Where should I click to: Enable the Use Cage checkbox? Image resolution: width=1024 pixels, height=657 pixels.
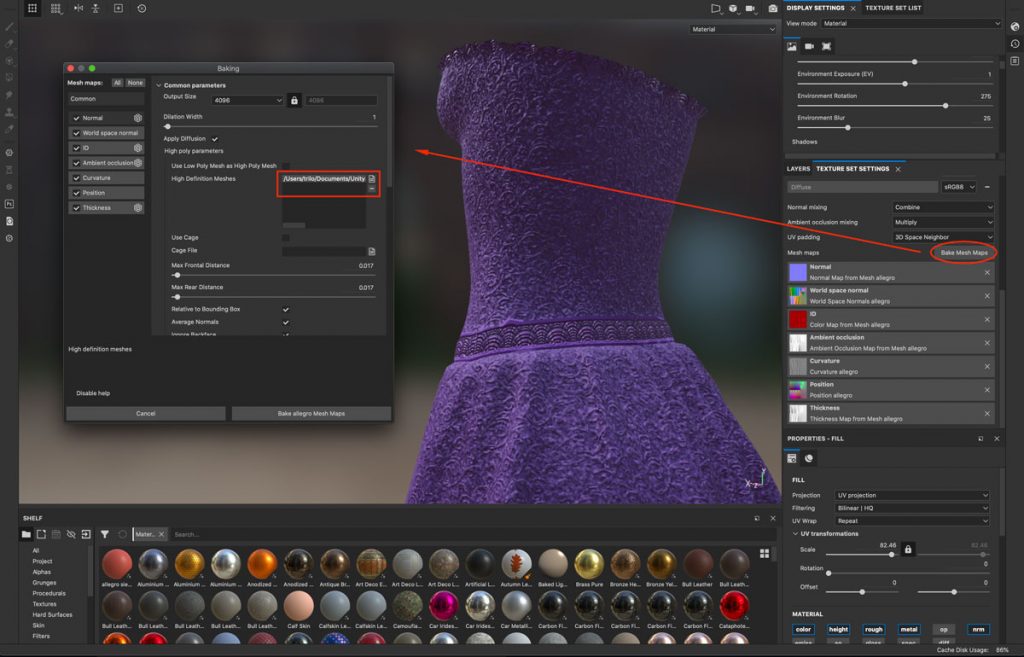tap(285, 238)
